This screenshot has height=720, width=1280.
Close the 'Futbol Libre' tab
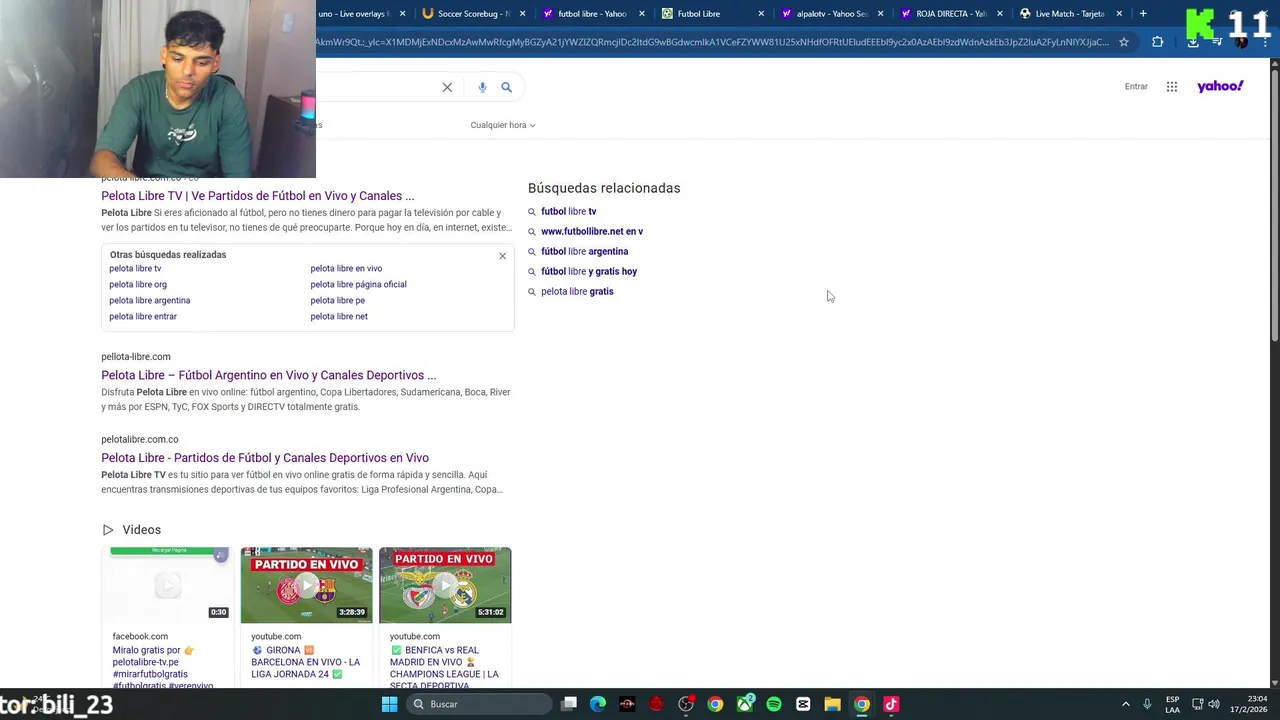(761, 14)
